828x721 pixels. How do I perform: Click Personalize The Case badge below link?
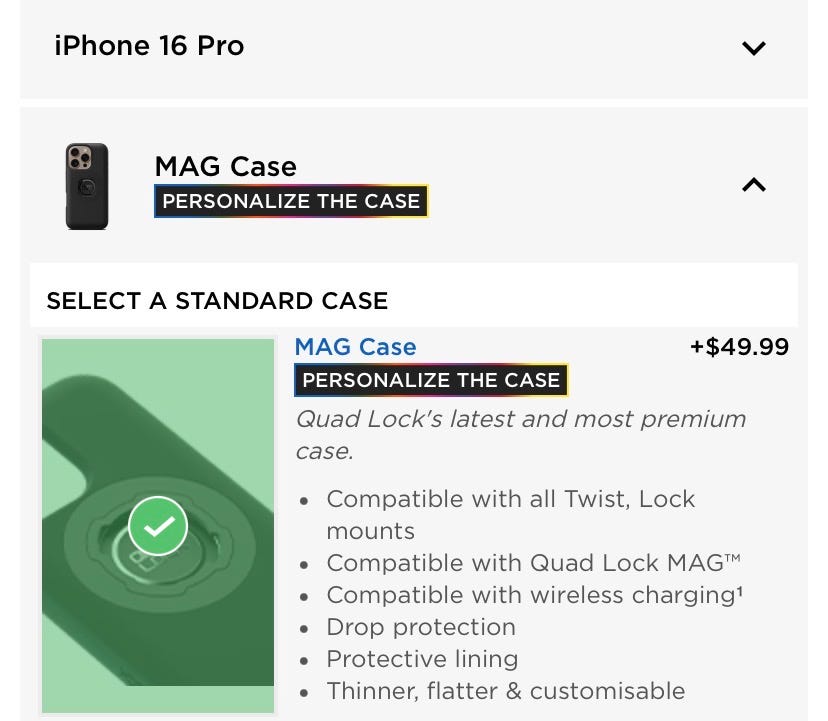(x=431, y=380)
